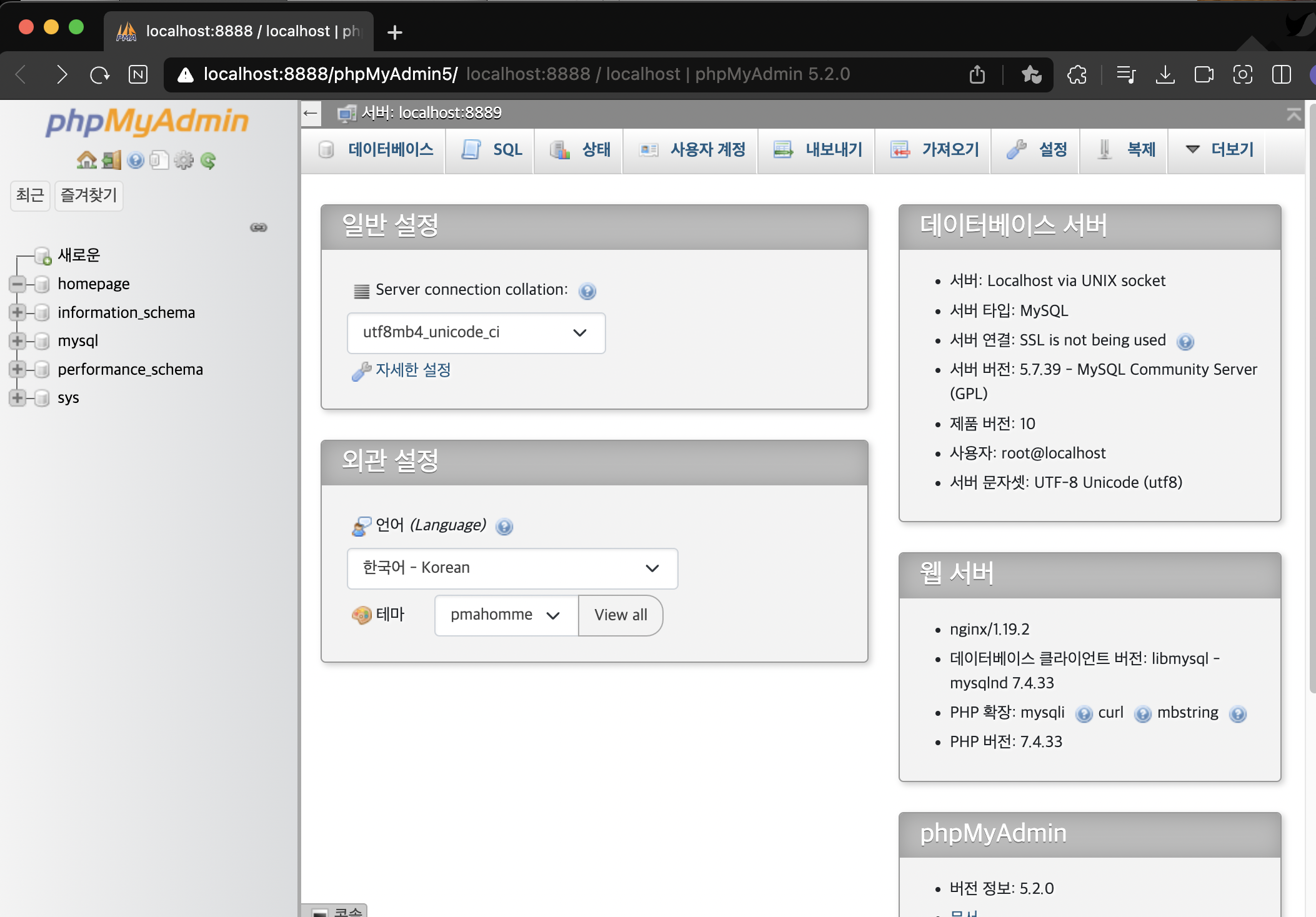Click help icon beside Server connection collation
This screenshot has width=1316, height=917.
tap(587, 291)
